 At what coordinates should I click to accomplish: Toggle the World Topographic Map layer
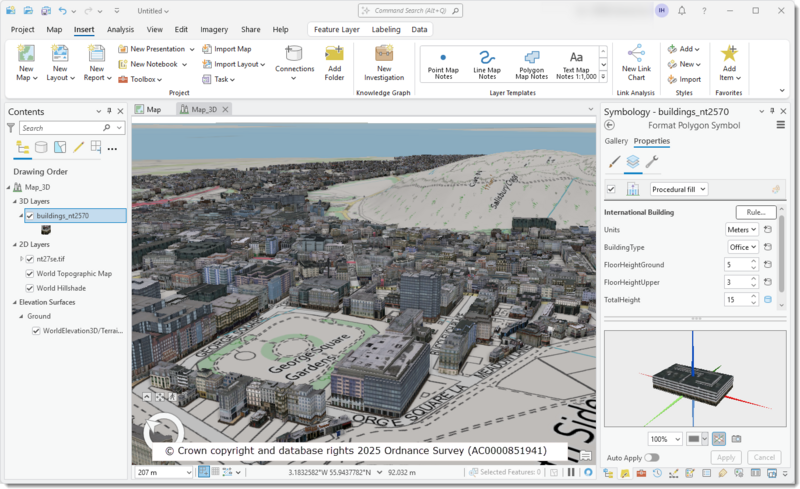(x=30, y=274)
